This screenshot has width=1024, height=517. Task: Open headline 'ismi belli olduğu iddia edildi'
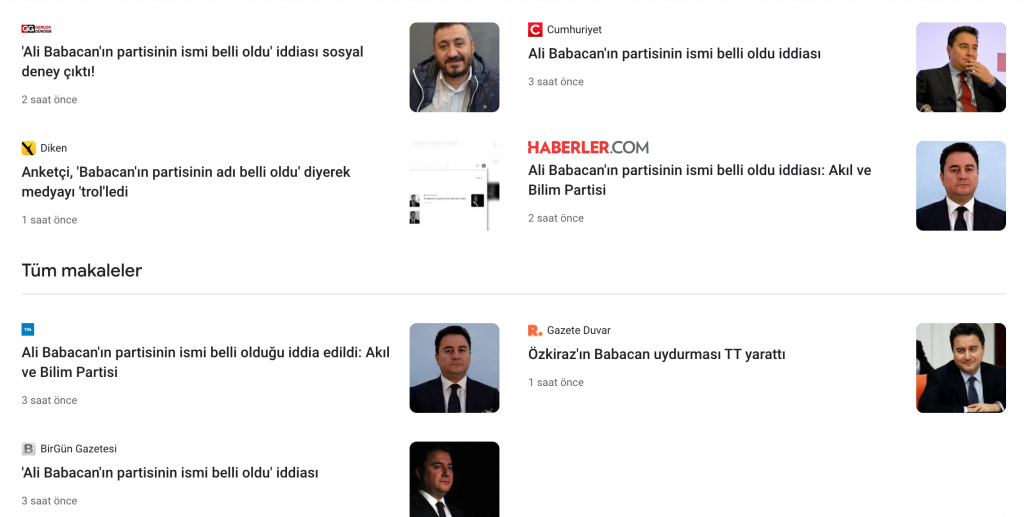tap(205, 362)
